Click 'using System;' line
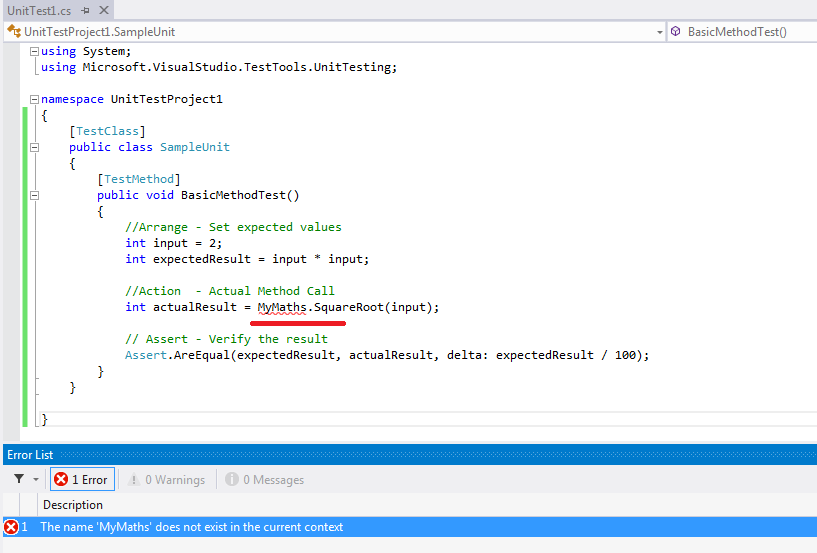 pos(86,51)
